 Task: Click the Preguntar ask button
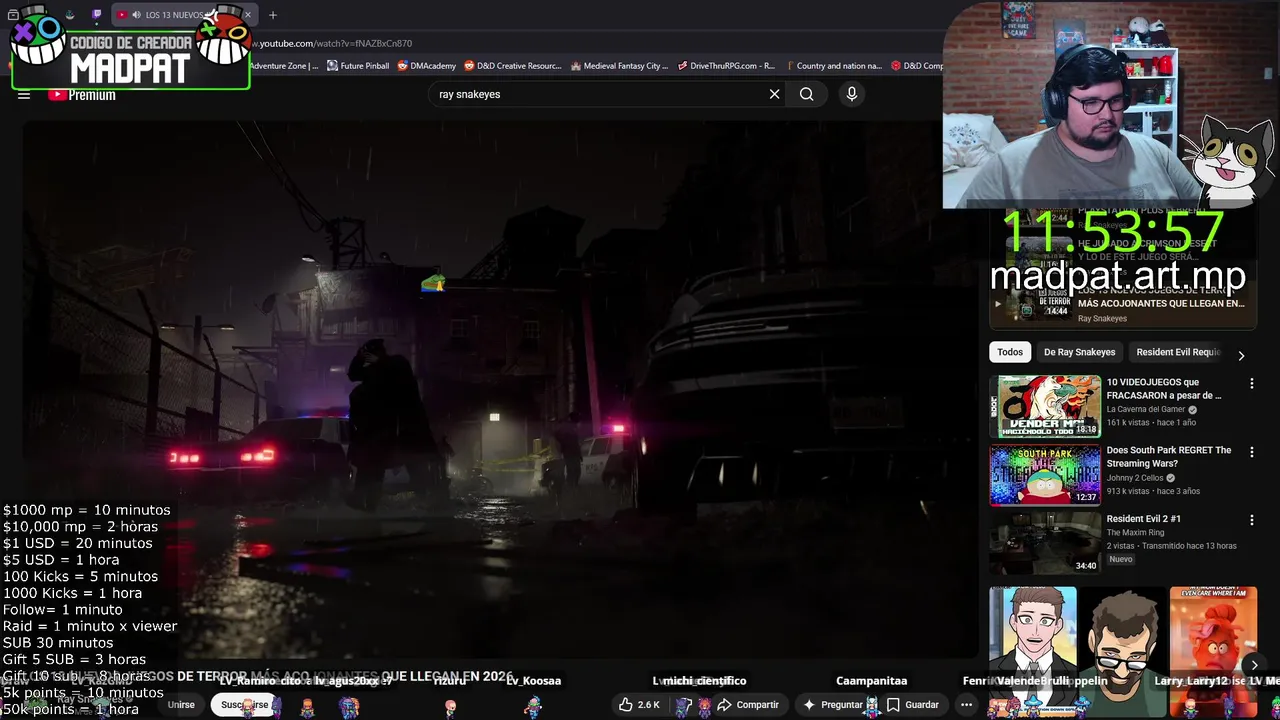tap(832, 705)
